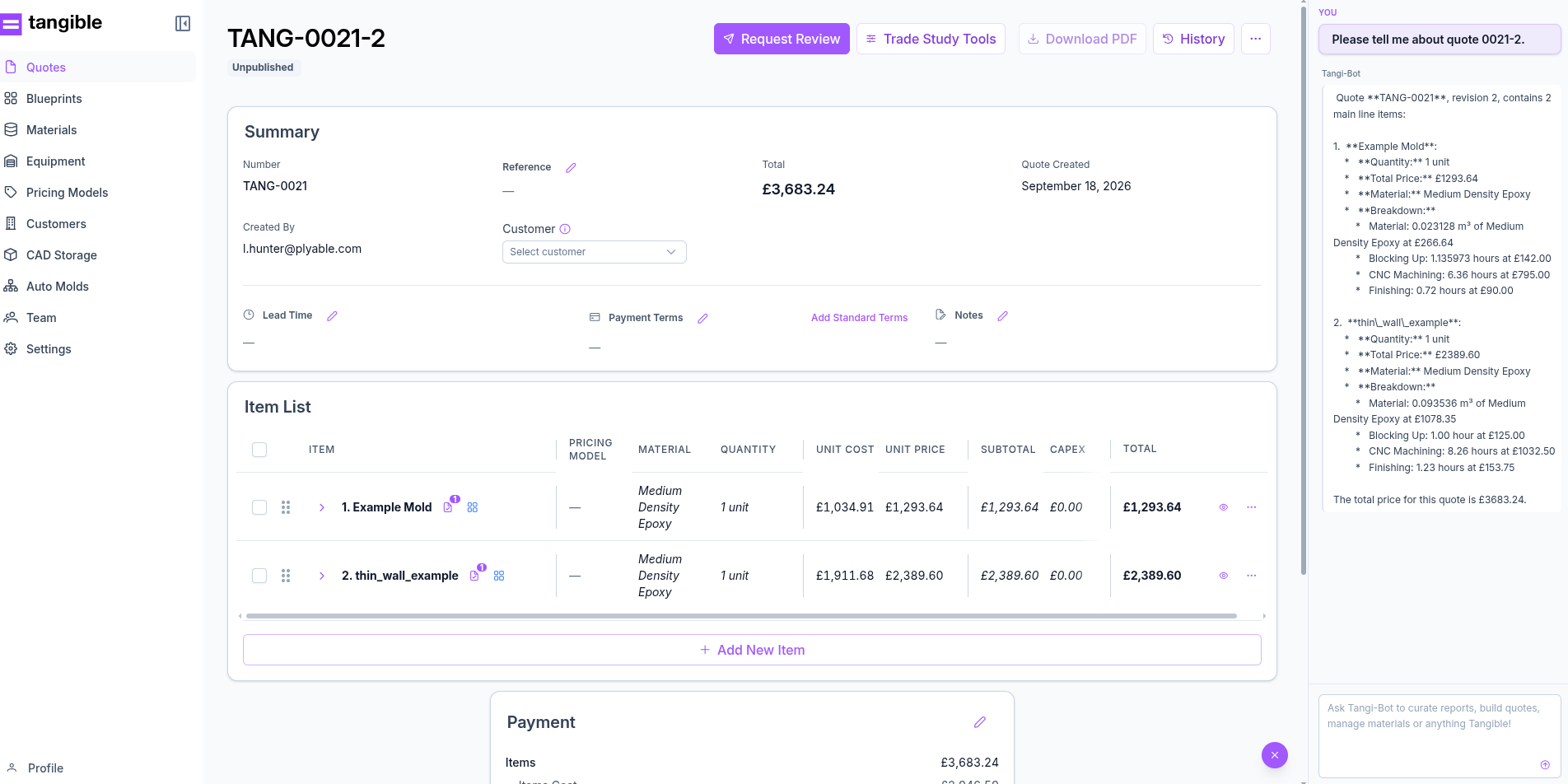Screen dimensions: 1568x784
Task: Go to CAD Storage section
Action: tap(62, 255)
